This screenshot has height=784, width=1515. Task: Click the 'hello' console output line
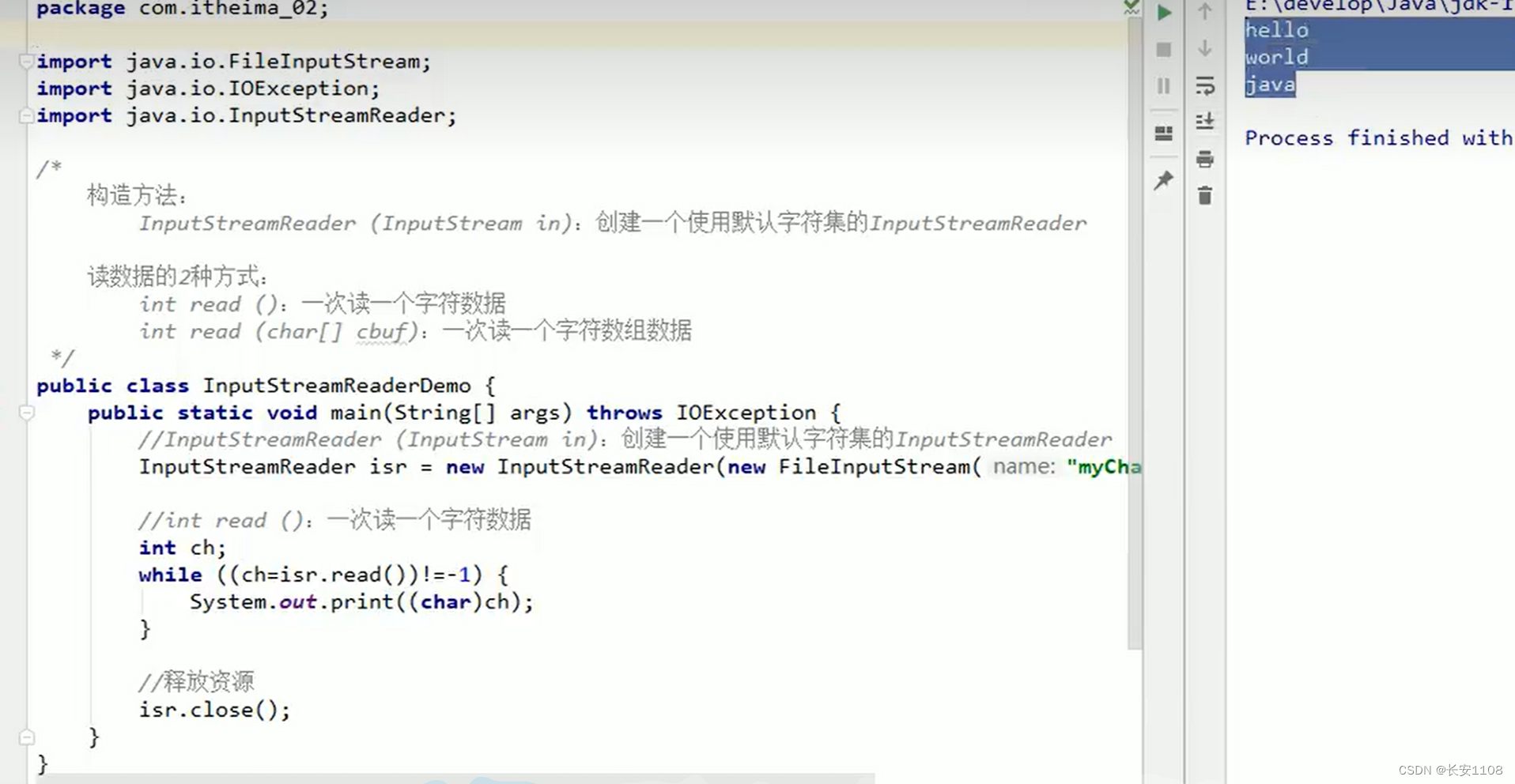(x=1276, y=30)
